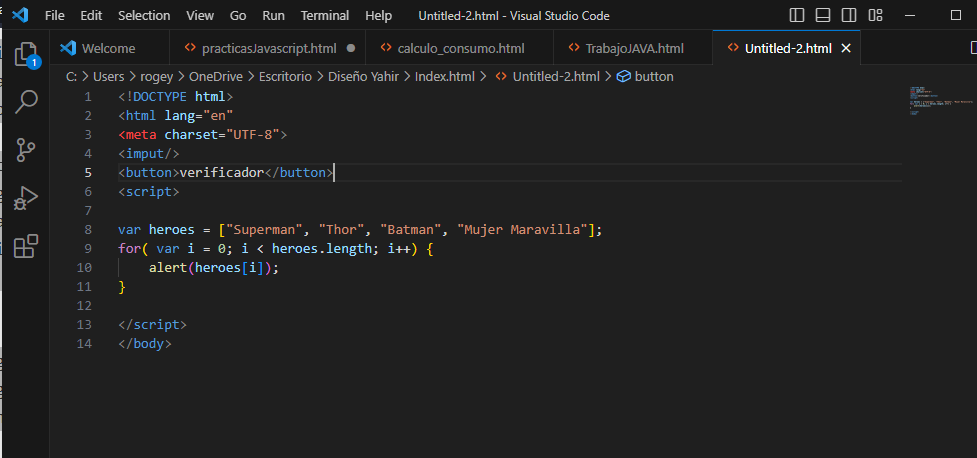977x458 pixels.
Task: Click the "Mujer Maravilla" string
Action: (x=522, y=229)
